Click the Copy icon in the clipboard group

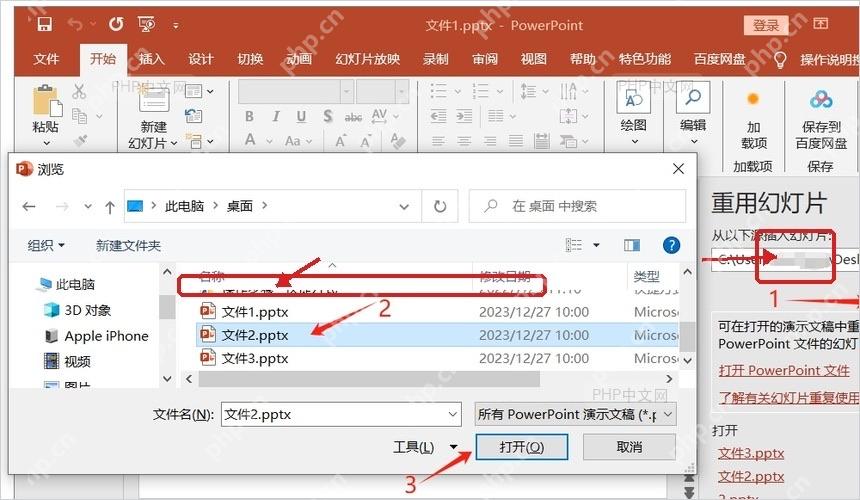80,116
